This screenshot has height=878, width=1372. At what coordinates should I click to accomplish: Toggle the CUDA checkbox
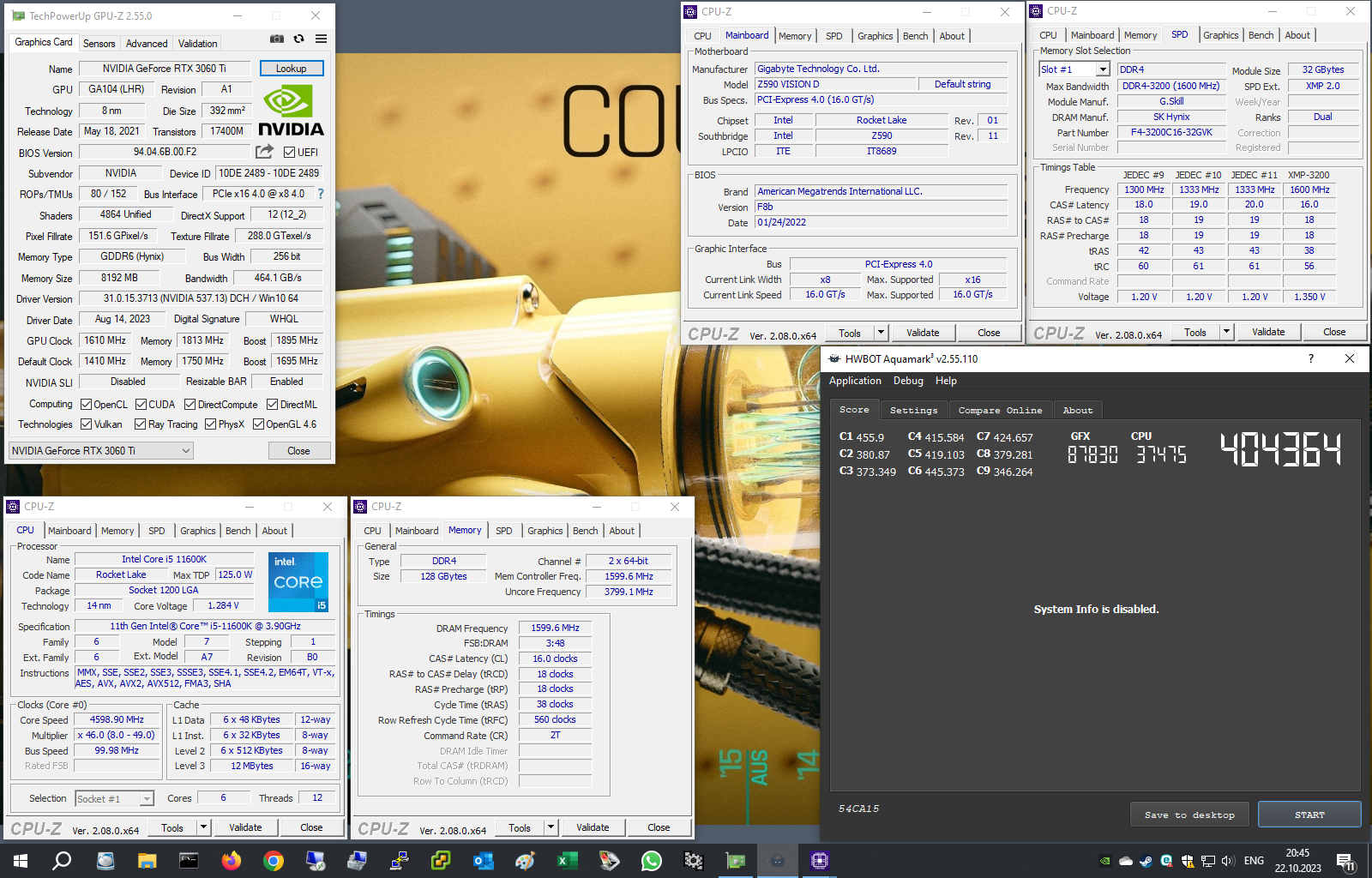pos(141,405)
